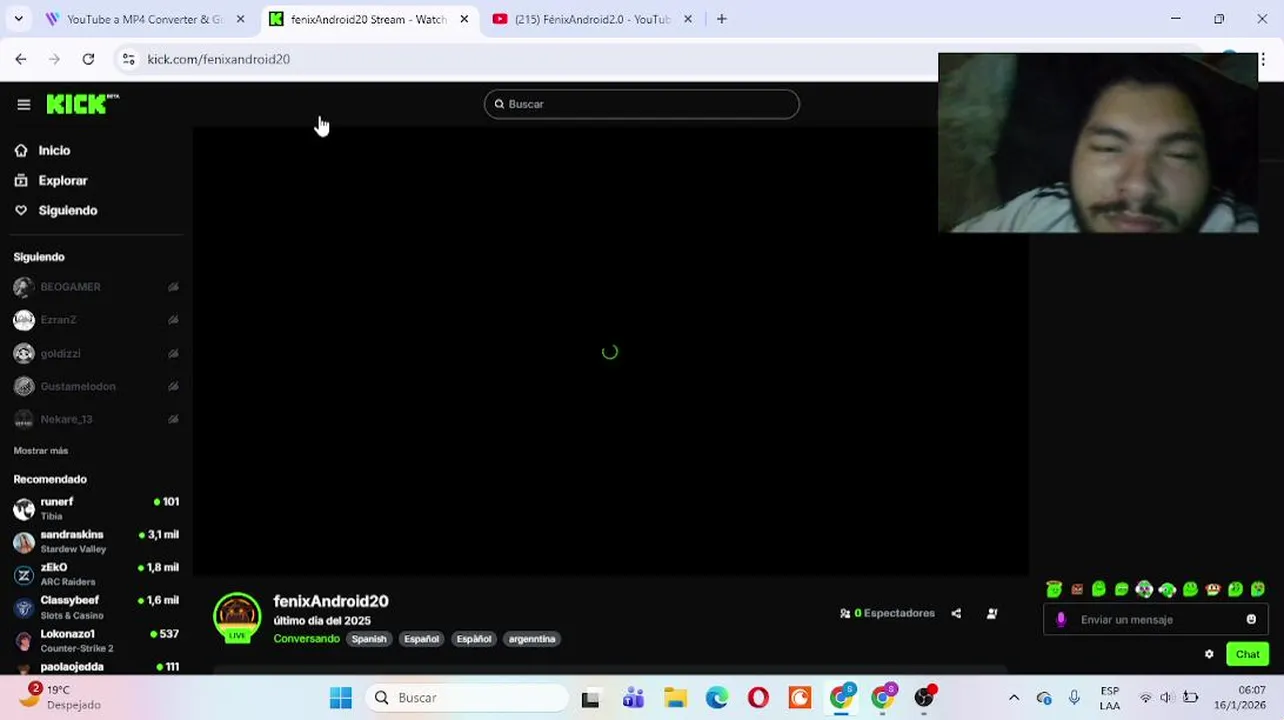Open the Kick hamburger sidebar menu
Screen dimensions: 1284x720
tap(24, 104)
